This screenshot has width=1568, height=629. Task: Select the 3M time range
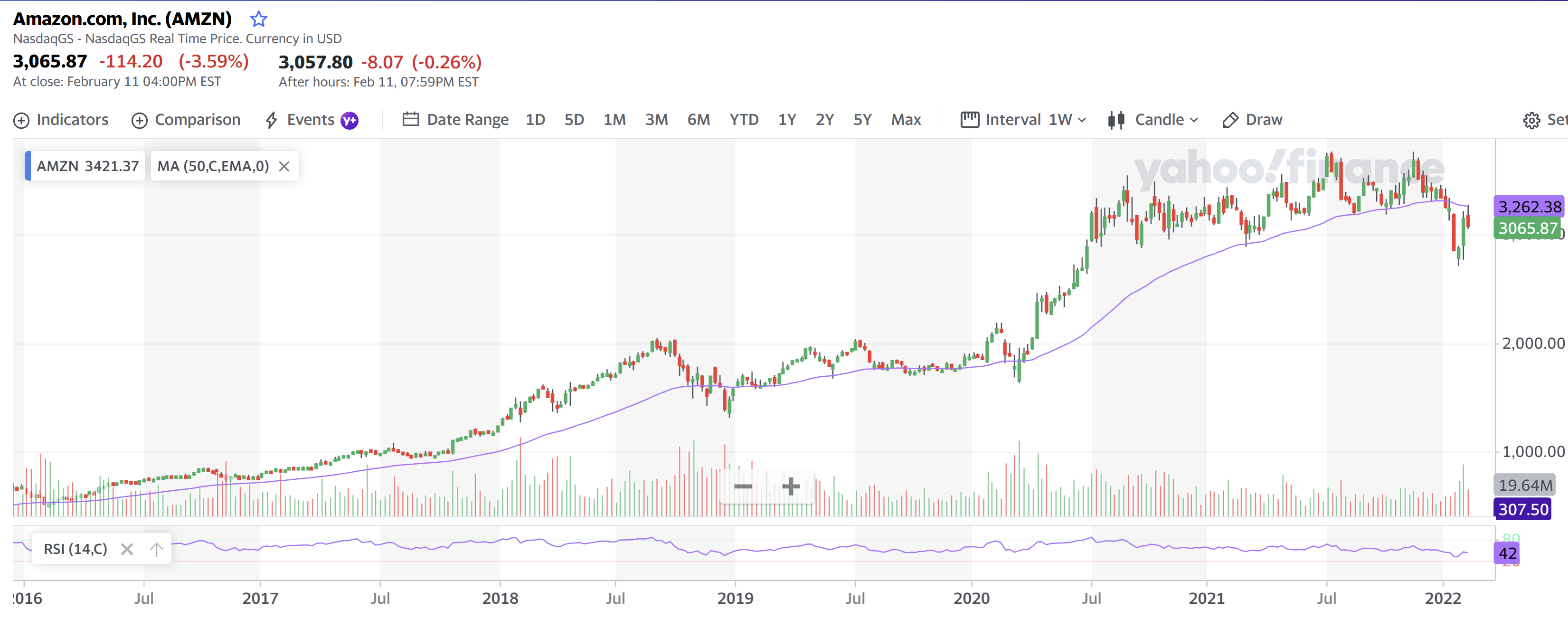[657, 119]
